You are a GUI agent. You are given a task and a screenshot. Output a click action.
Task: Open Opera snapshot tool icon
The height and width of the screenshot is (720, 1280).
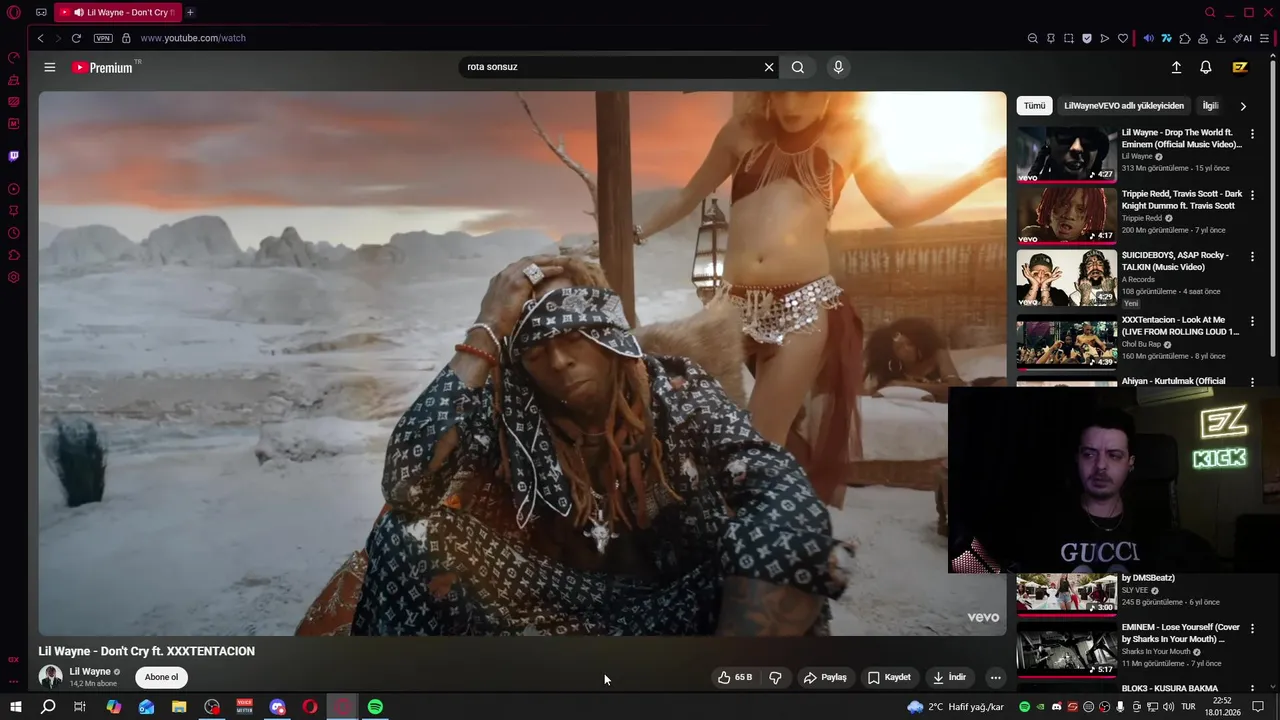coord(1068,38)
